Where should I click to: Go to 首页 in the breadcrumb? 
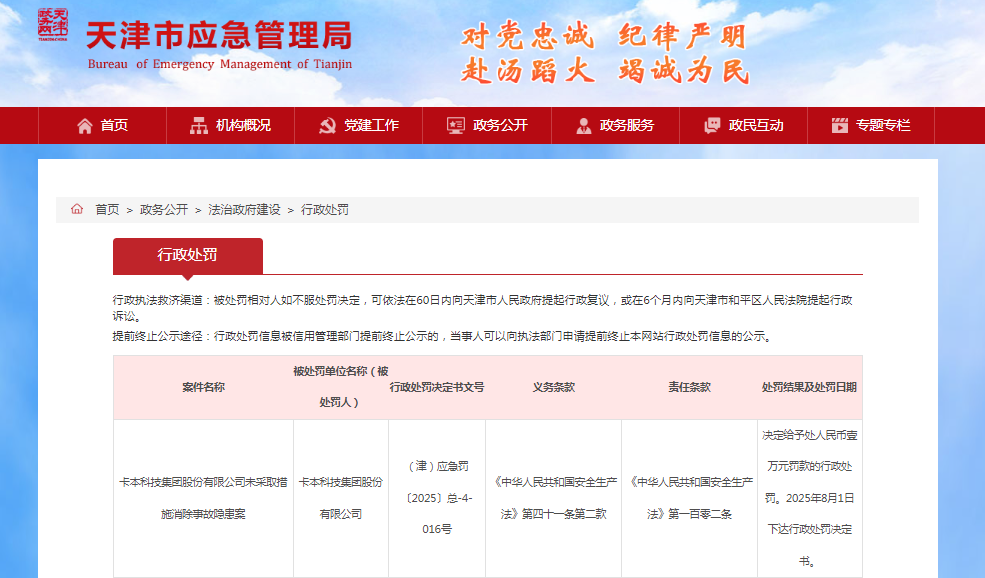(x=107, y=210)
